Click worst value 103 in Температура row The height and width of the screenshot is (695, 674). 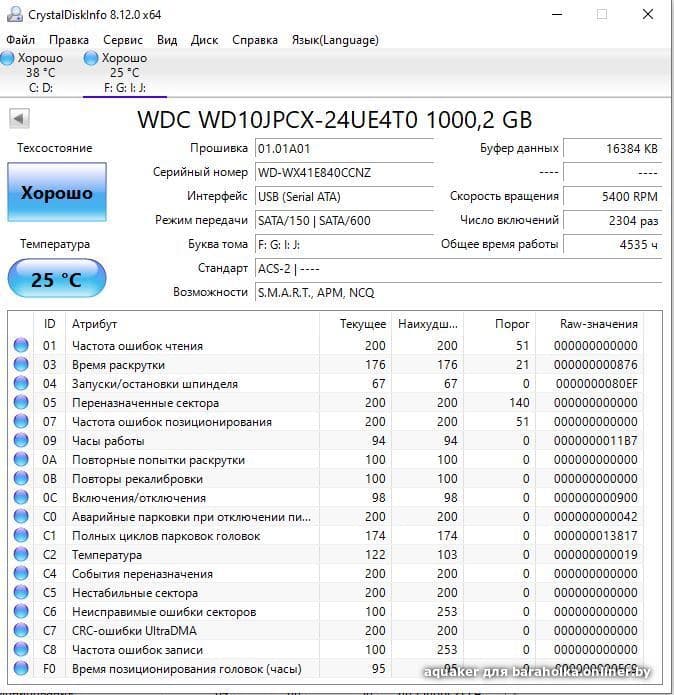[x=447, y=554]
